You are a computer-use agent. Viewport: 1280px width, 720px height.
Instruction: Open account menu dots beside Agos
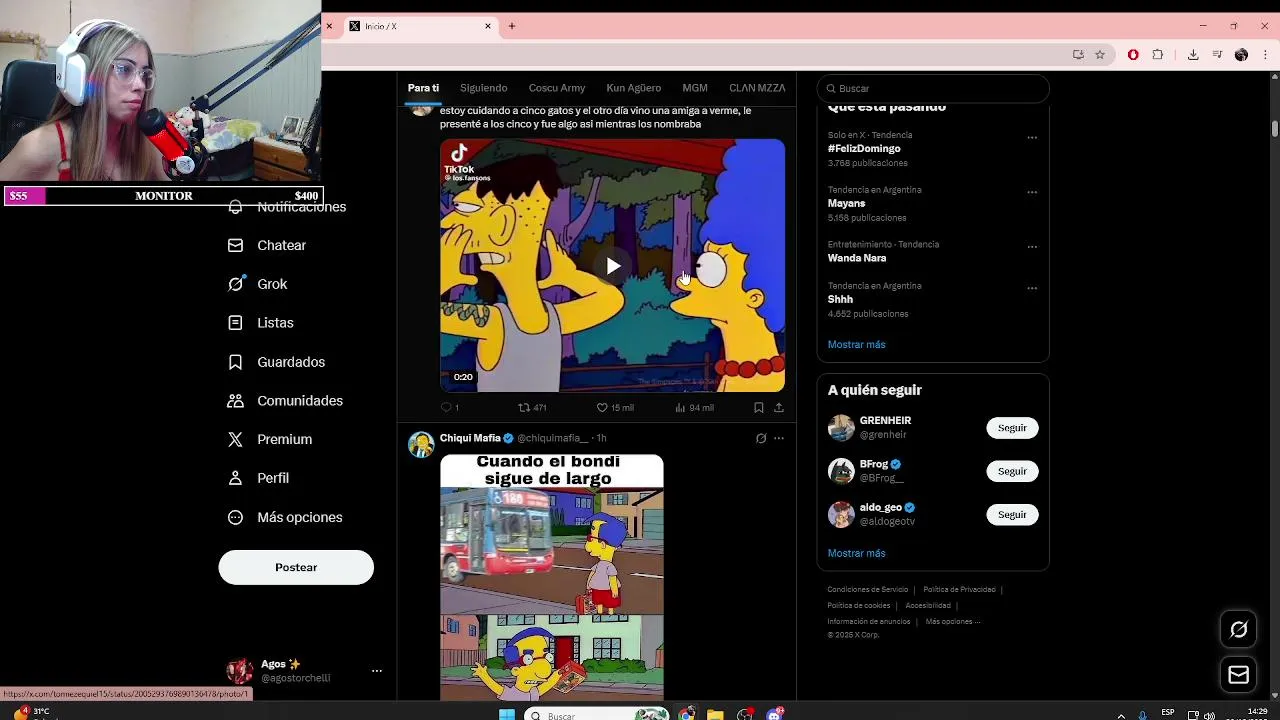pyautogui.click(x=377, y=671)
